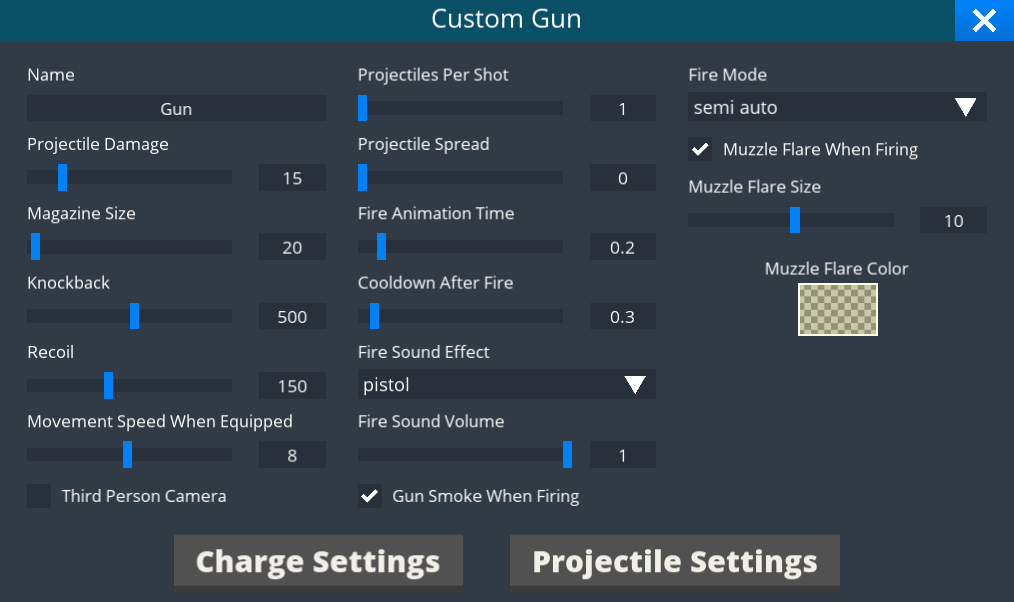Open Projectile Settings
The height and width of the screenshot is (602, 1014).
tap(674, 561)
